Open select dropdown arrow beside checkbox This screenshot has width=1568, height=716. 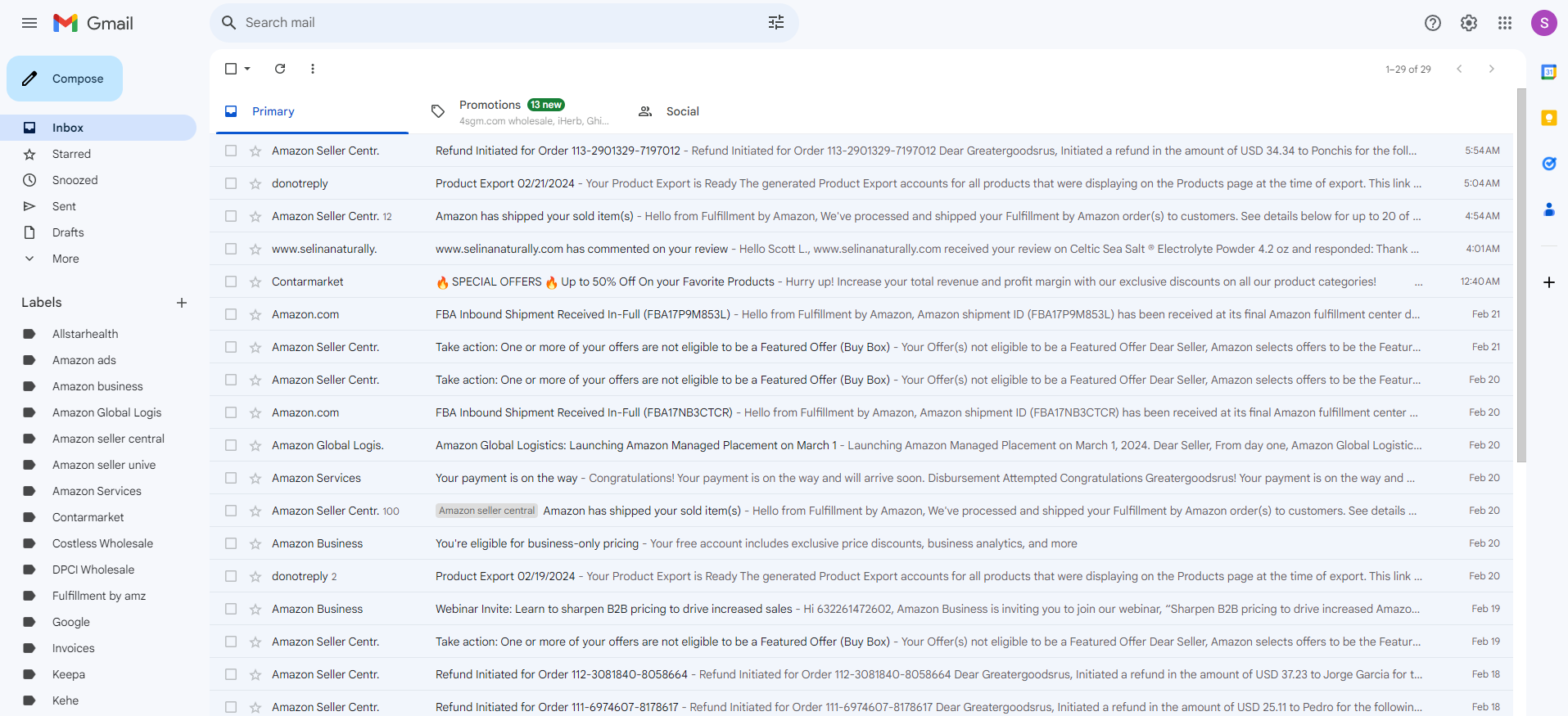247,69
